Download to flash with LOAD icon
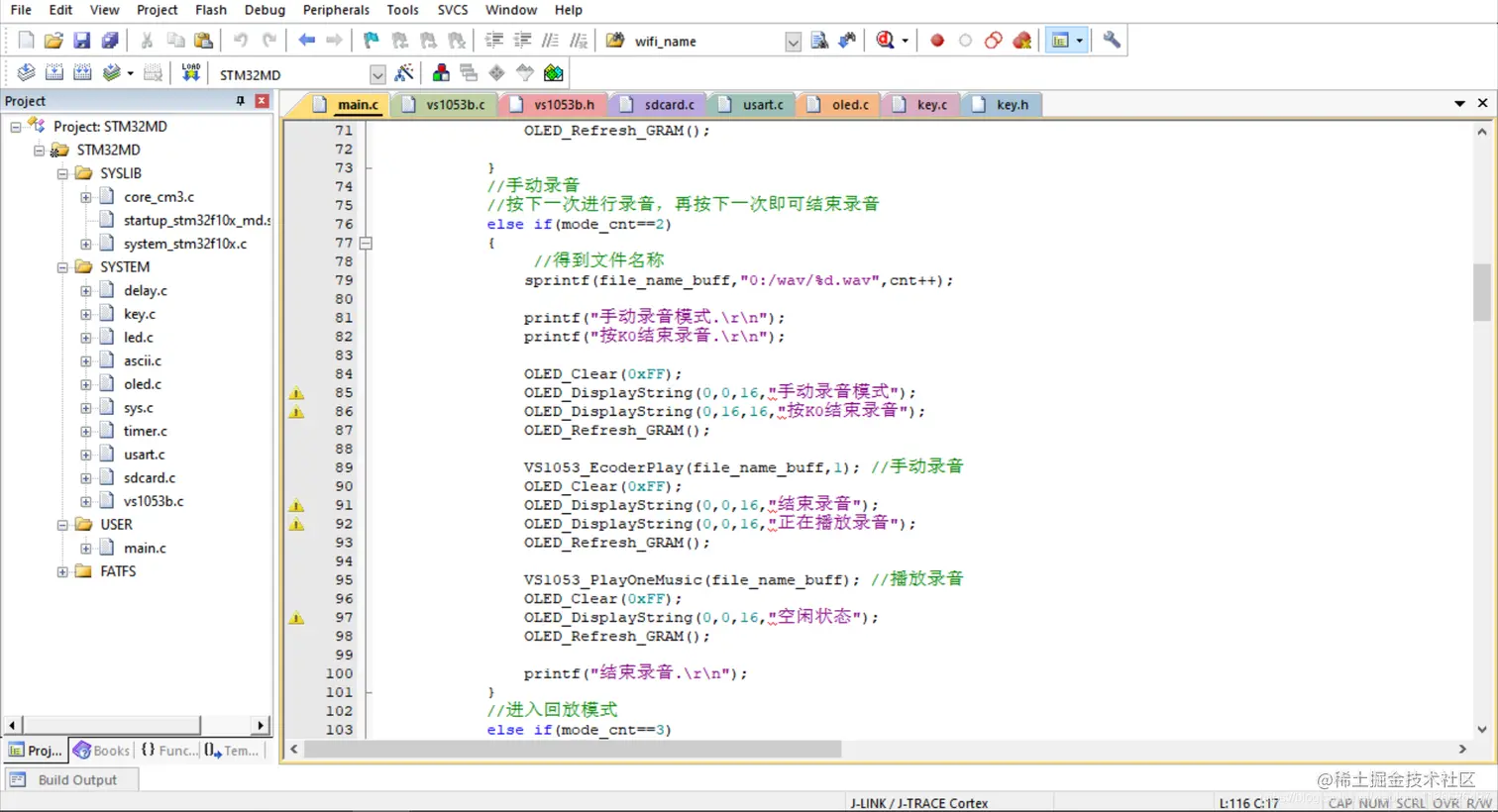The image size is (1498, 812). click(x=190, y=73)
